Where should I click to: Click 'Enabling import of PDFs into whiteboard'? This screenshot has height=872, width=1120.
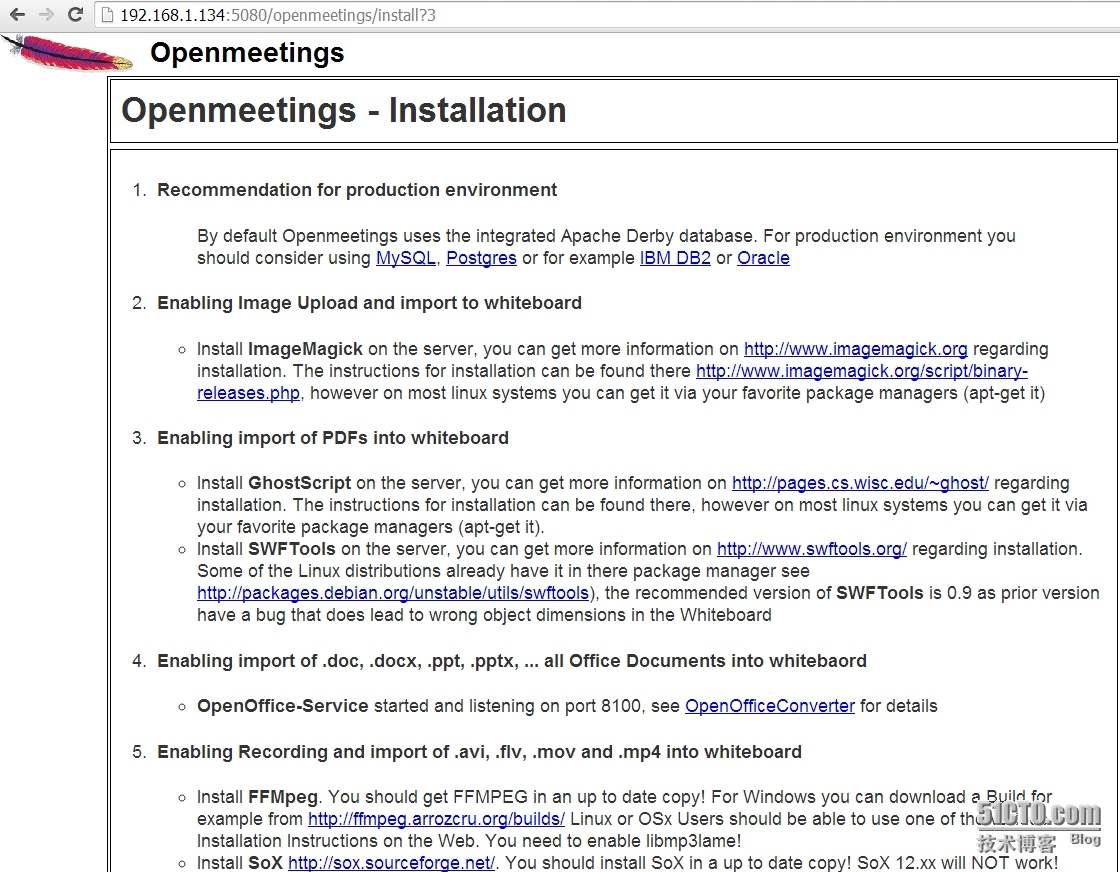pos(332,438)
